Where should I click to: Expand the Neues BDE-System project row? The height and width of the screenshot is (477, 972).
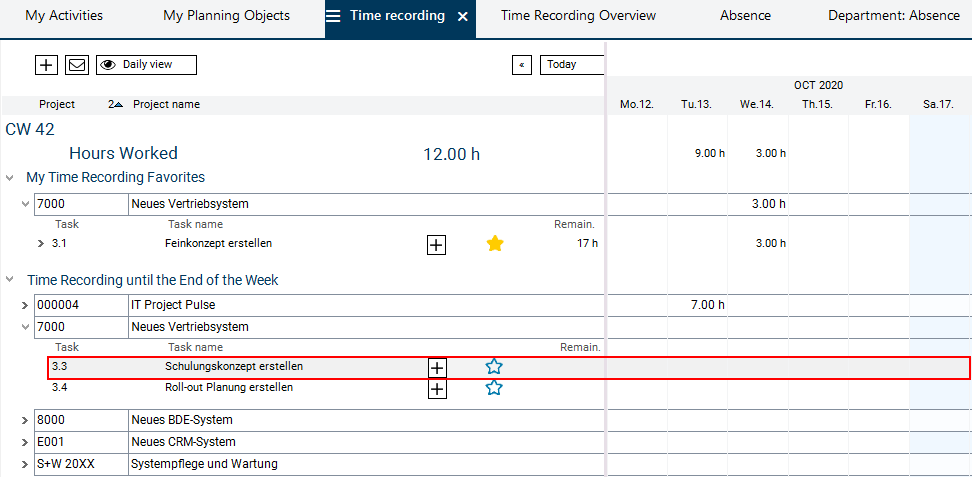tap(25, 420)
